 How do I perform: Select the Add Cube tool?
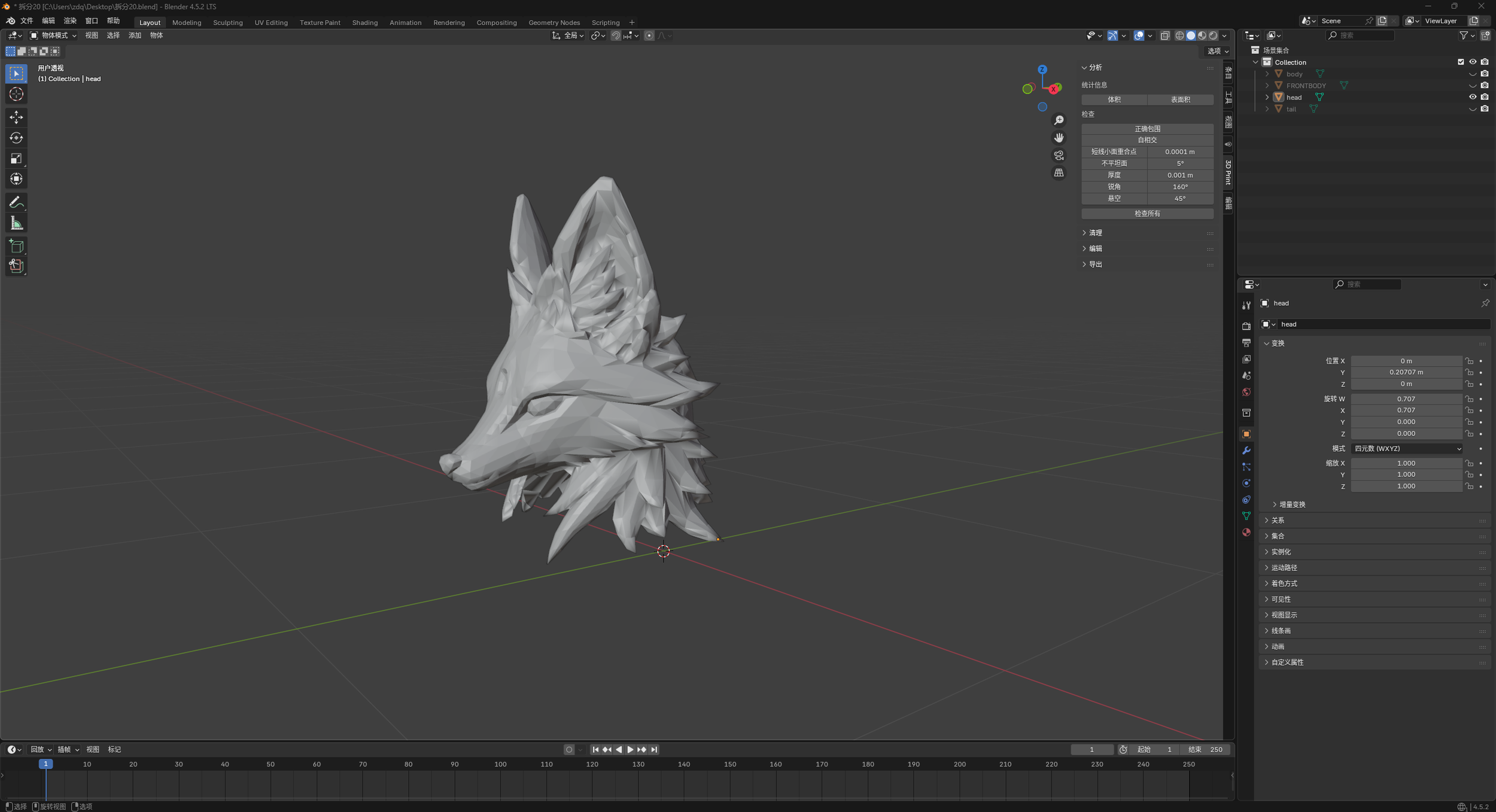[16, 246]
